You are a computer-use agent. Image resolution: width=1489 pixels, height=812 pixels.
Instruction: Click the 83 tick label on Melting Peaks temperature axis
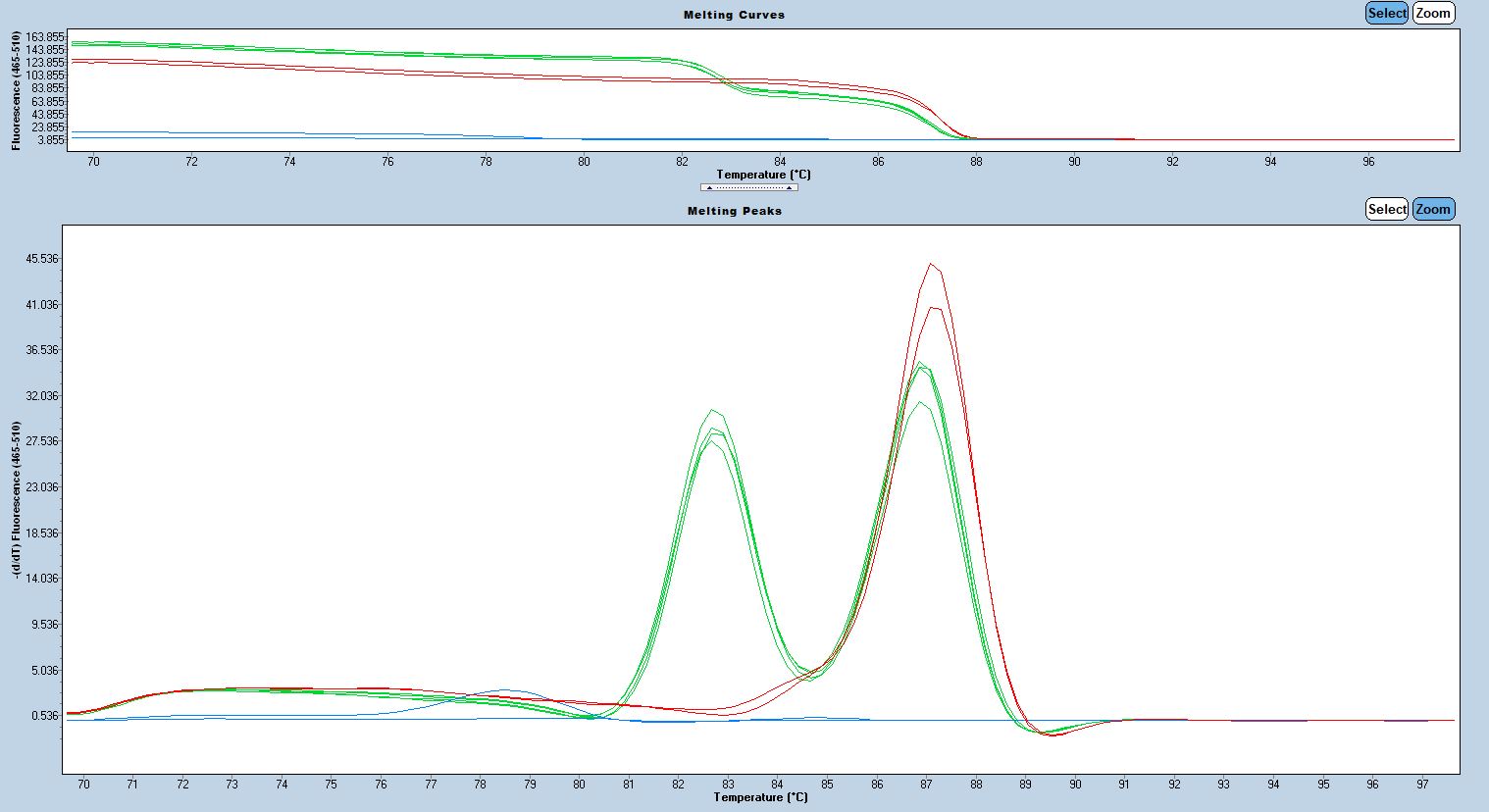pyautogui.click(x=728, y=785)
